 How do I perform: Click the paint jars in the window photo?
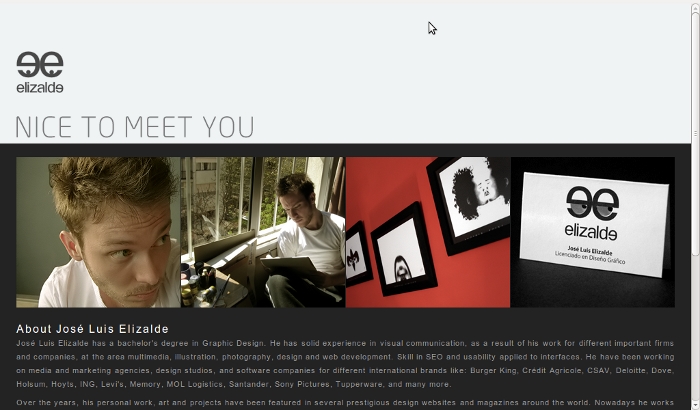click(196, 282)
